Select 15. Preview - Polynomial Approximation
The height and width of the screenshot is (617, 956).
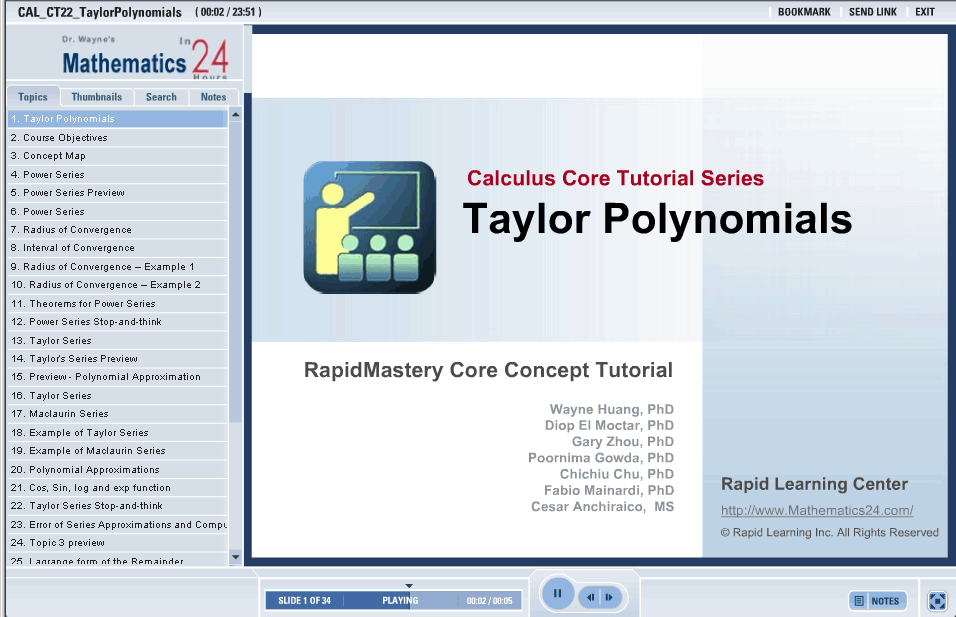[x=117, y=377]
